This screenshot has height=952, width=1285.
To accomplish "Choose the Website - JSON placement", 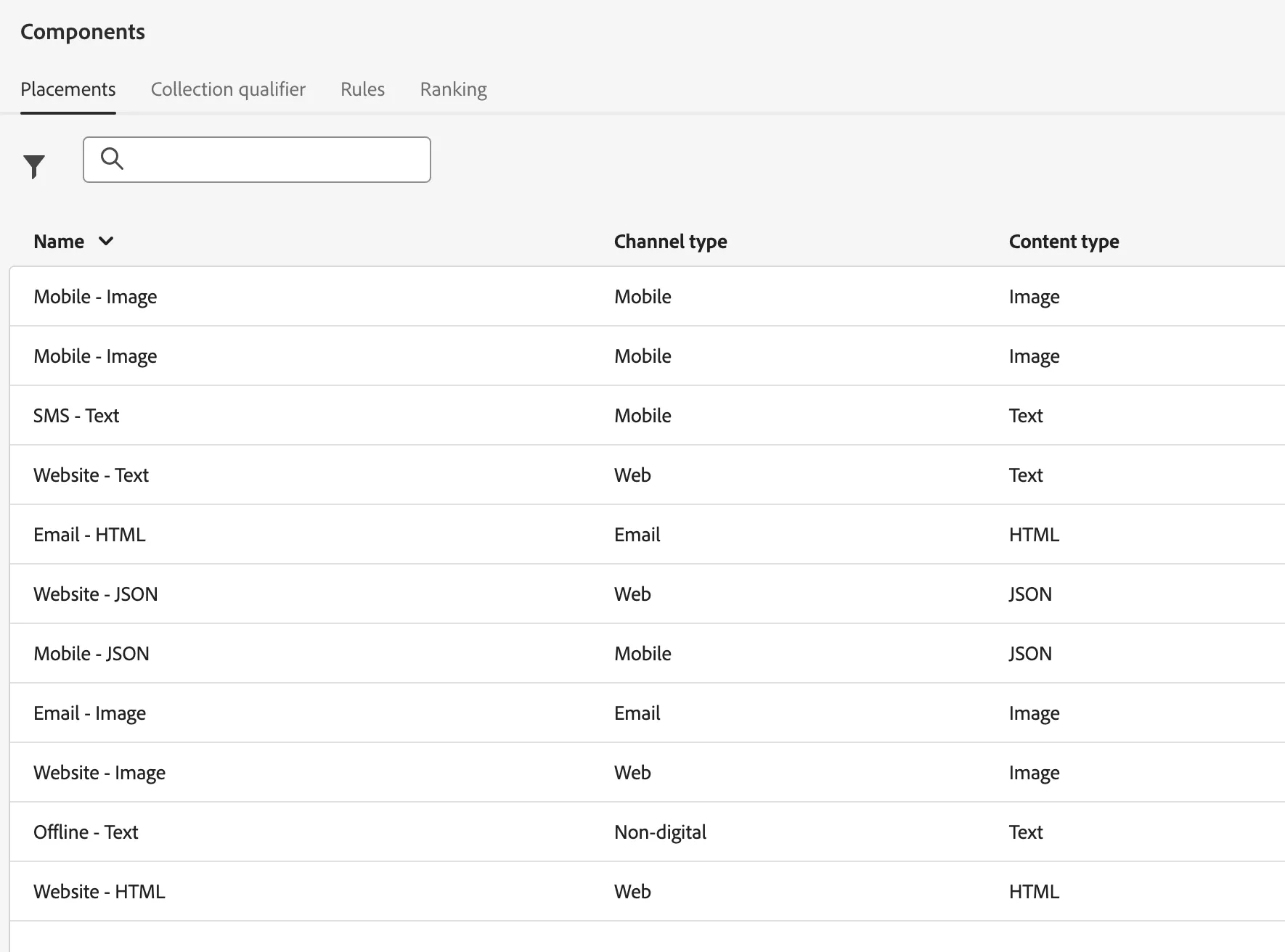I will 648,594.
